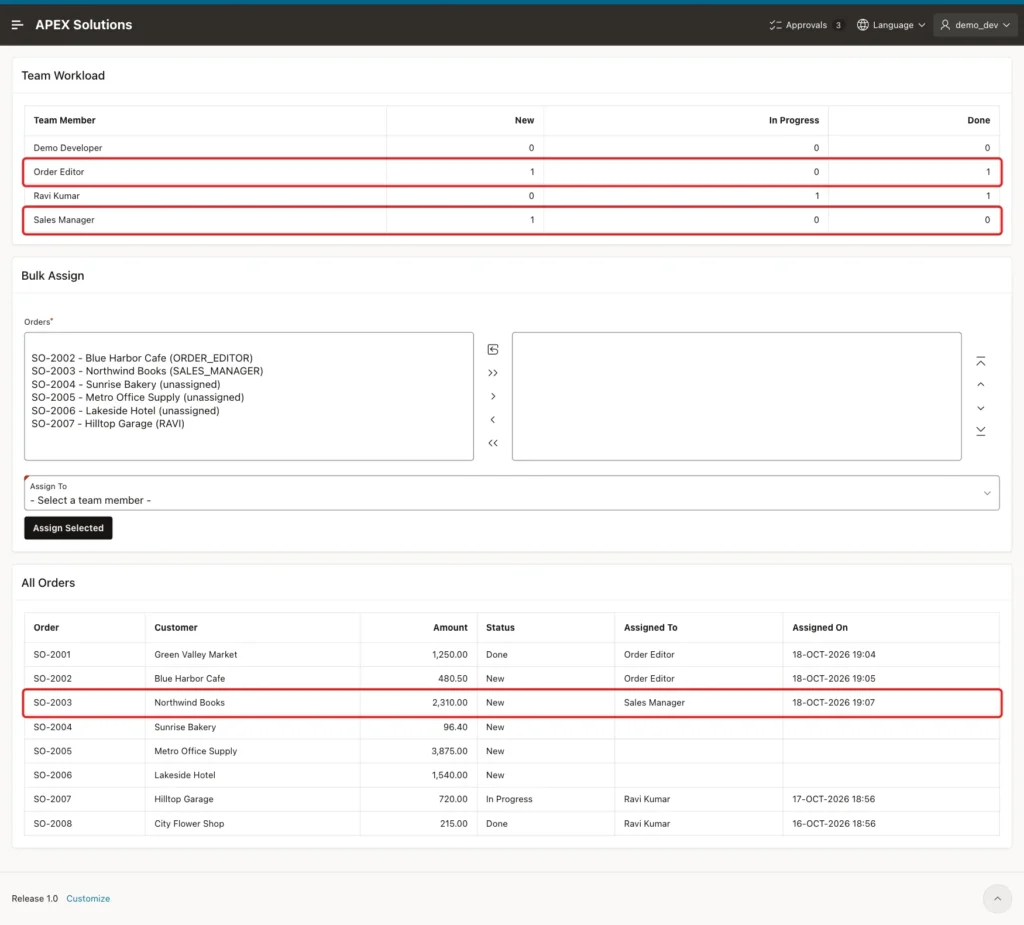Open the Approvals list
The width and height of the screenshot is (1024, 925).
tap(806, 25)
